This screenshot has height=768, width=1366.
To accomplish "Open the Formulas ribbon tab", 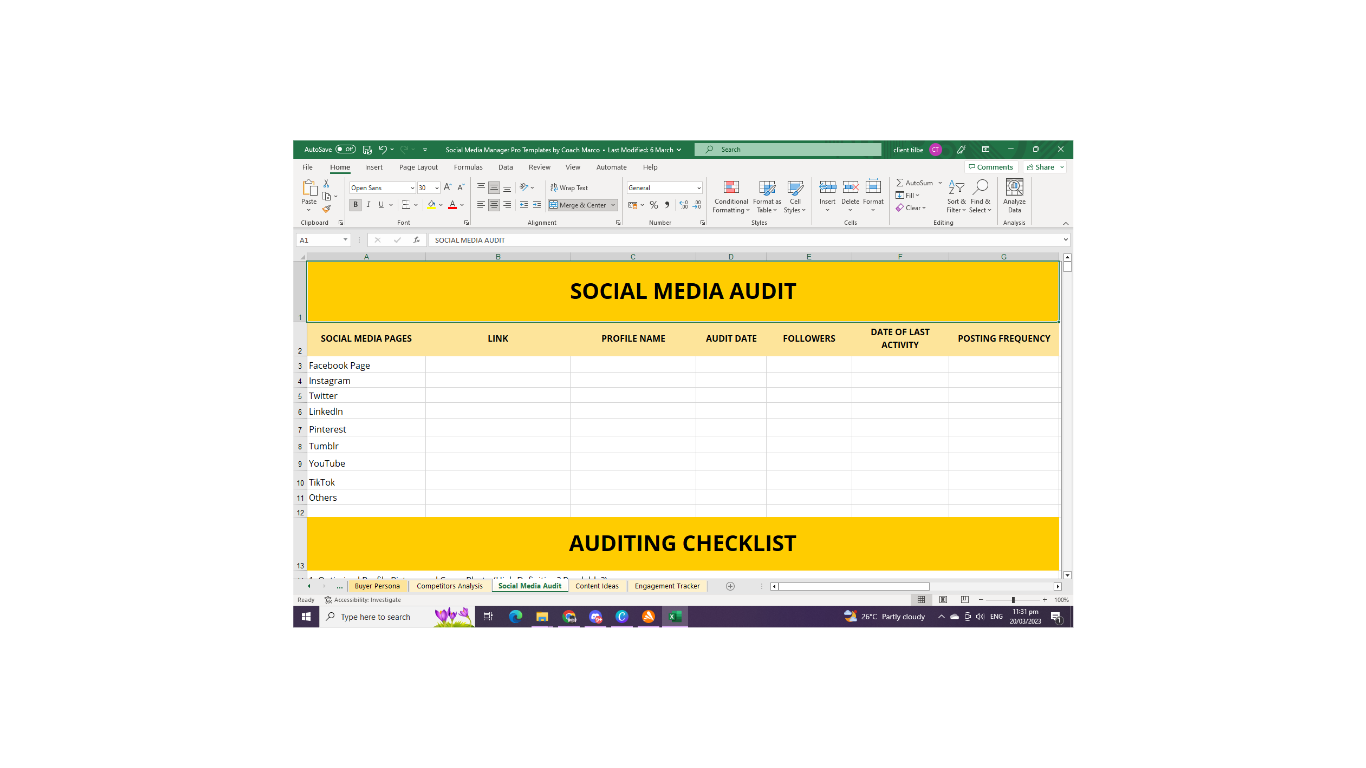I will click(468, 167).
